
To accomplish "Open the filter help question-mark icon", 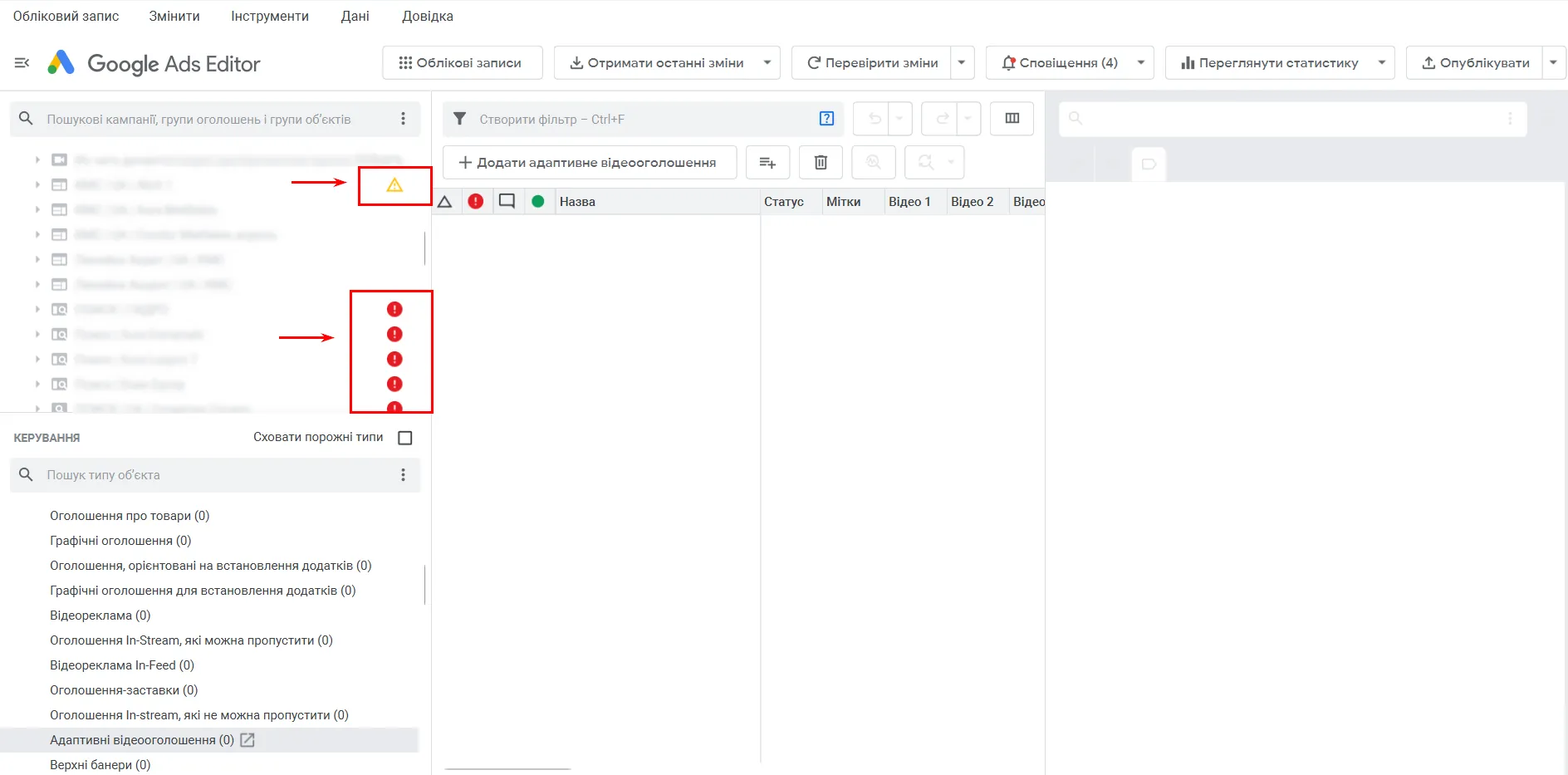I will [826, 119].
